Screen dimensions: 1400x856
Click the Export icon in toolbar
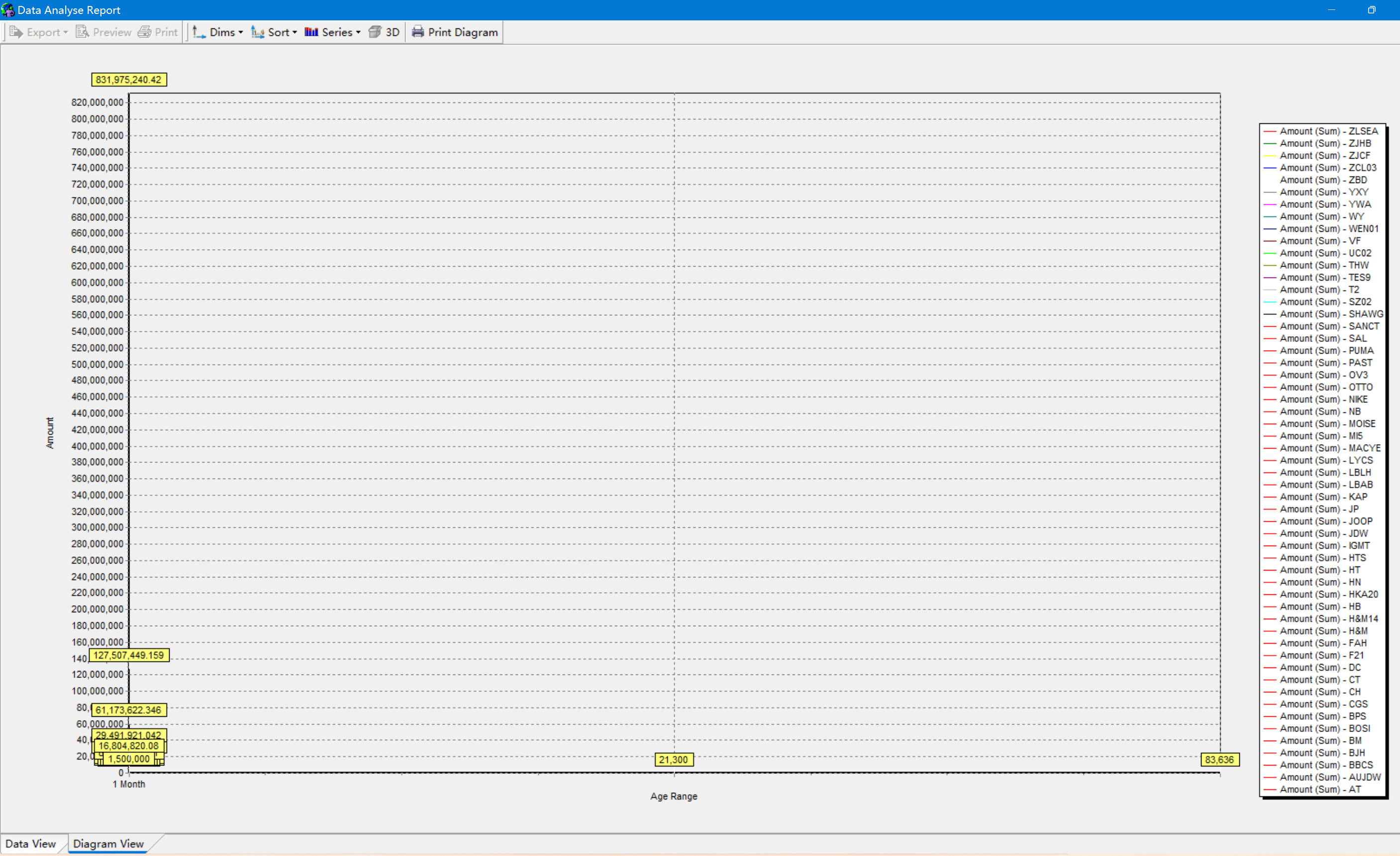(16, 32)
